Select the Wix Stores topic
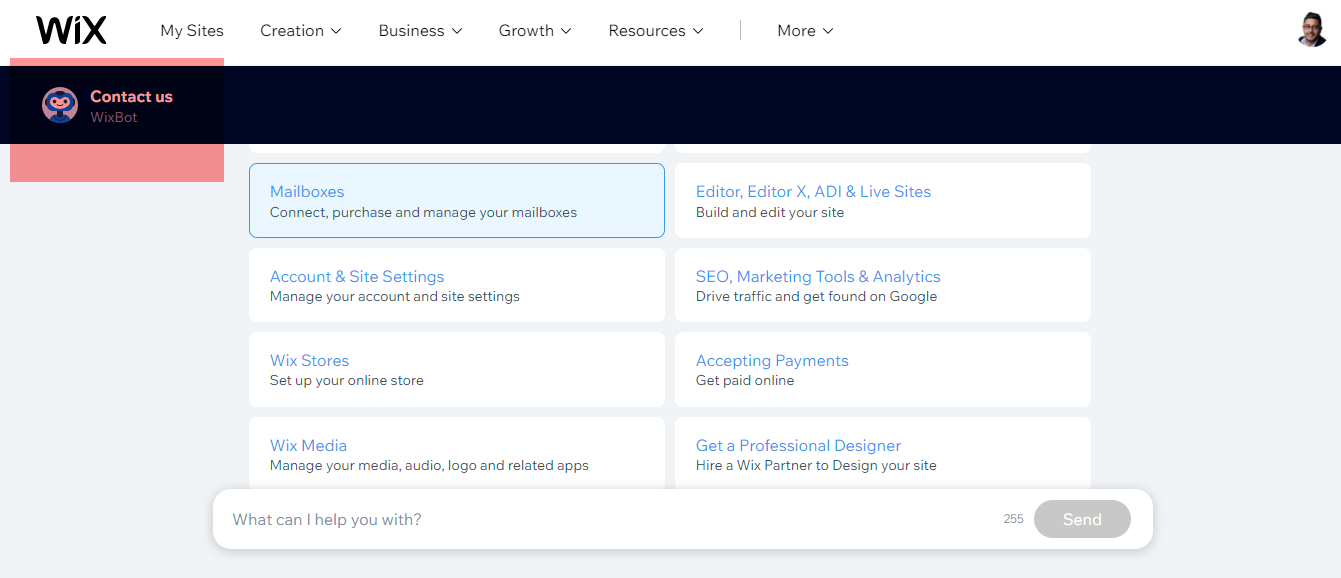 coord(456,370)
